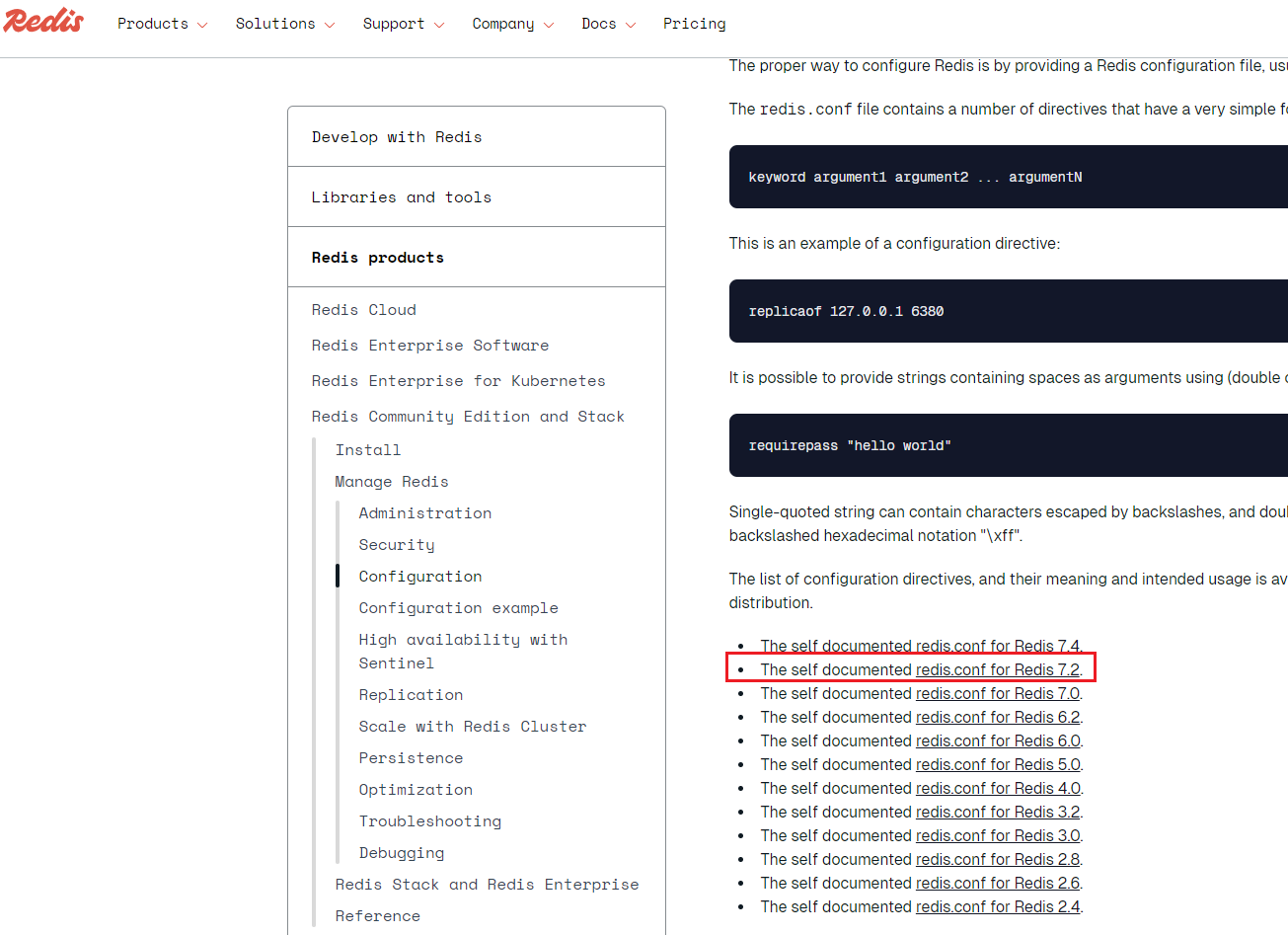Open Libraries and tools section
Viewport: 1288px width, 935px height.
pos(477,197)
